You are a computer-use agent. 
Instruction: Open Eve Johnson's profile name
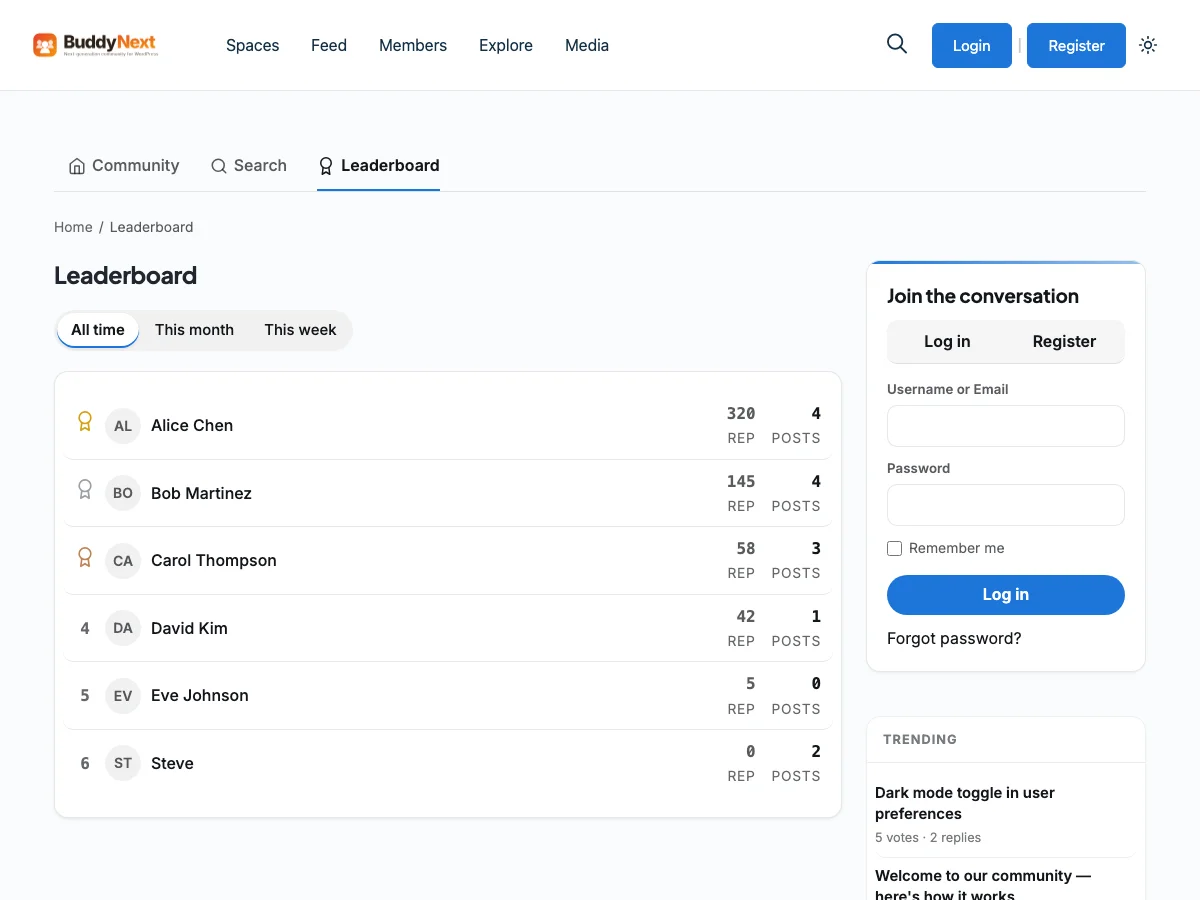click(200, 695)
